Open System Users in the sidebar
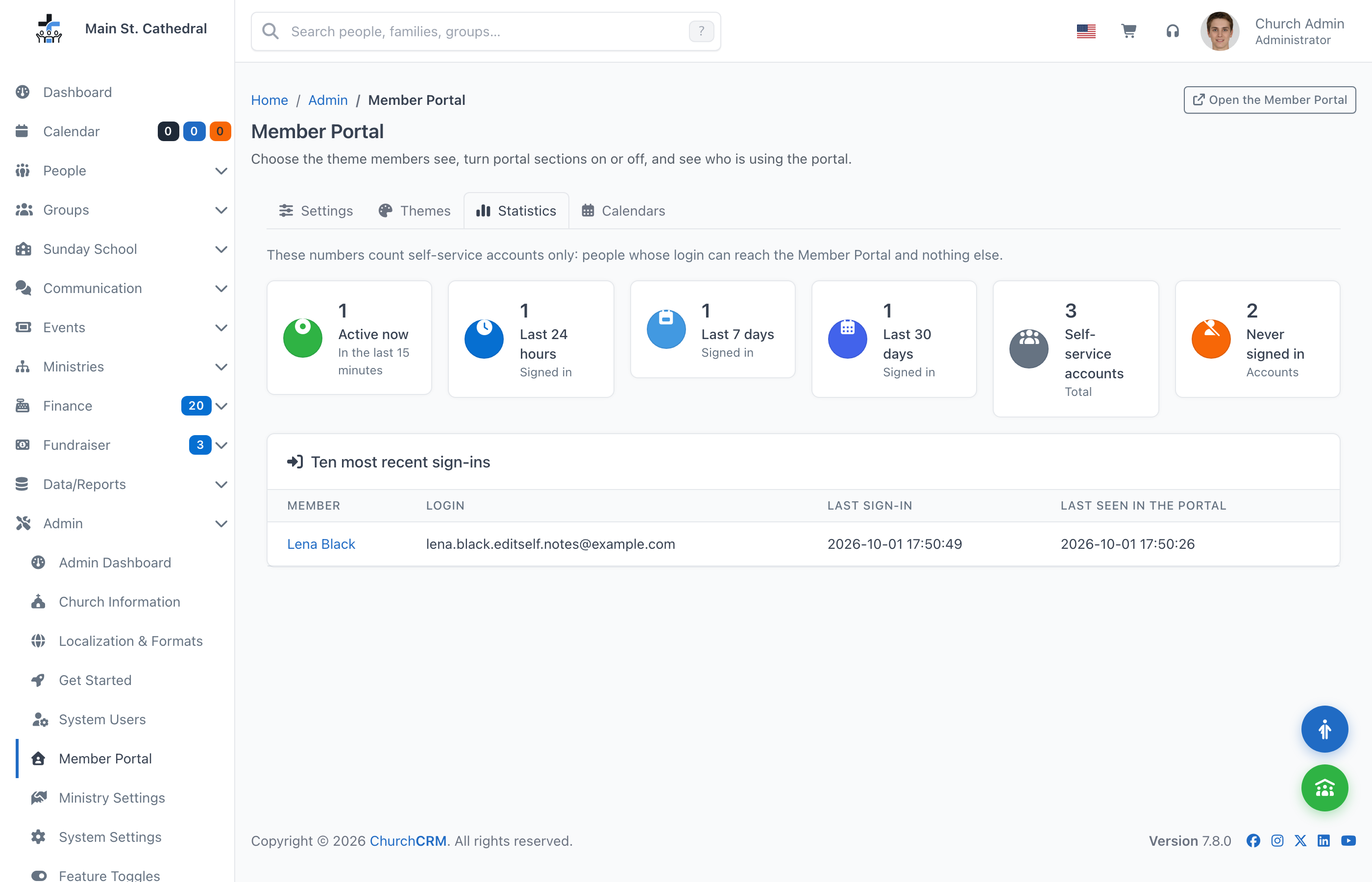This screenshot has width=1372, height=882. pyautogui.click(x=118, y=719)
